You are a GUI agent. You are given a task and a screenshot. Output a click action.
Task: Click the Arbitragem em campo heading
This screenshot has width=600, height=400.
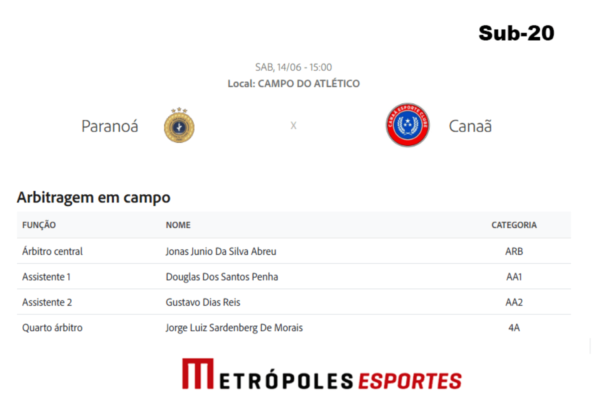(x=94, y=198)
